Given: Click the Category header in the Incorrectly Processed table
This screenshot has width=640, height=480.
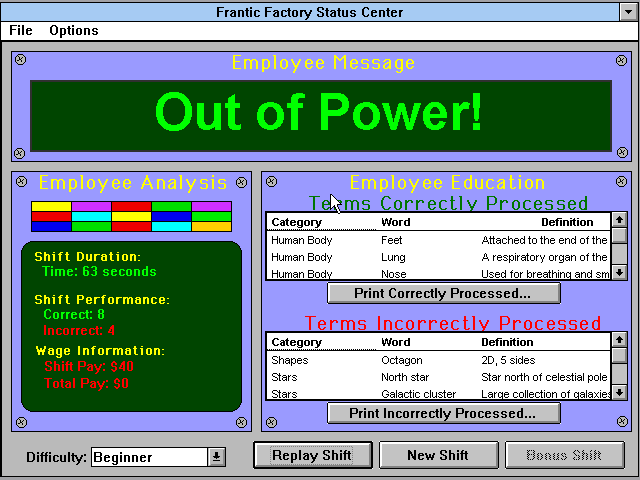Looking at the screenshot, I should tap(297, 342).
